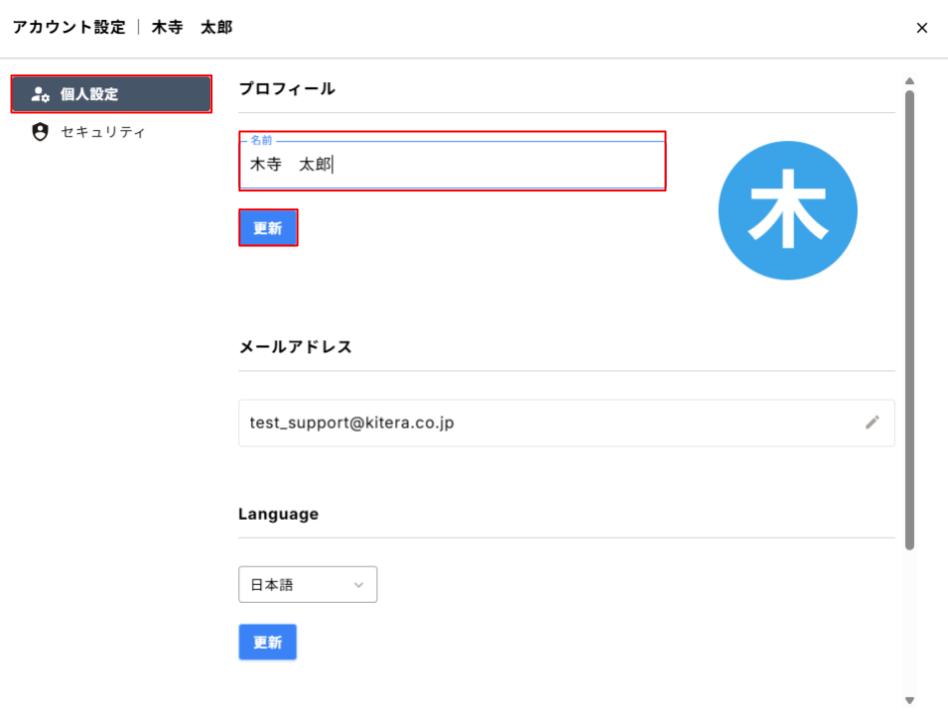Click the test_support@kitera.co.jp email field
Screen dimensions: 948x719
567,423
